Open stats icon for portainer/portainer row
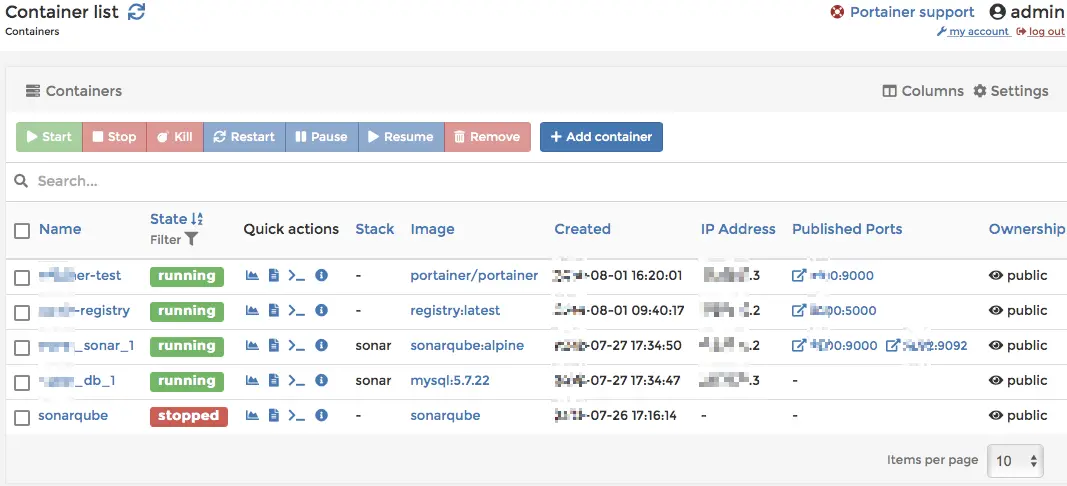This screenshot has width=1067, height=486. click(252, 275)
